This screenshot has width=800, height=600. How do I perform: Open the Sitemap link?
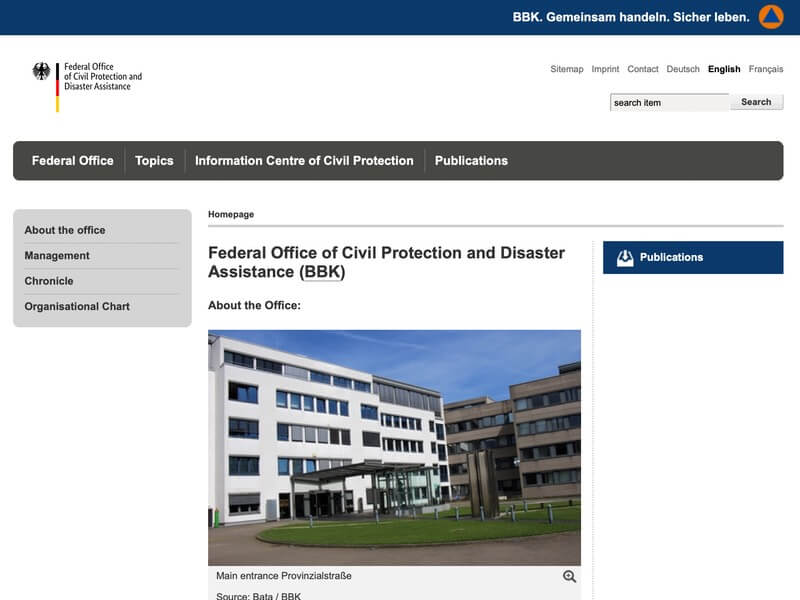click(x=566, y=69)
